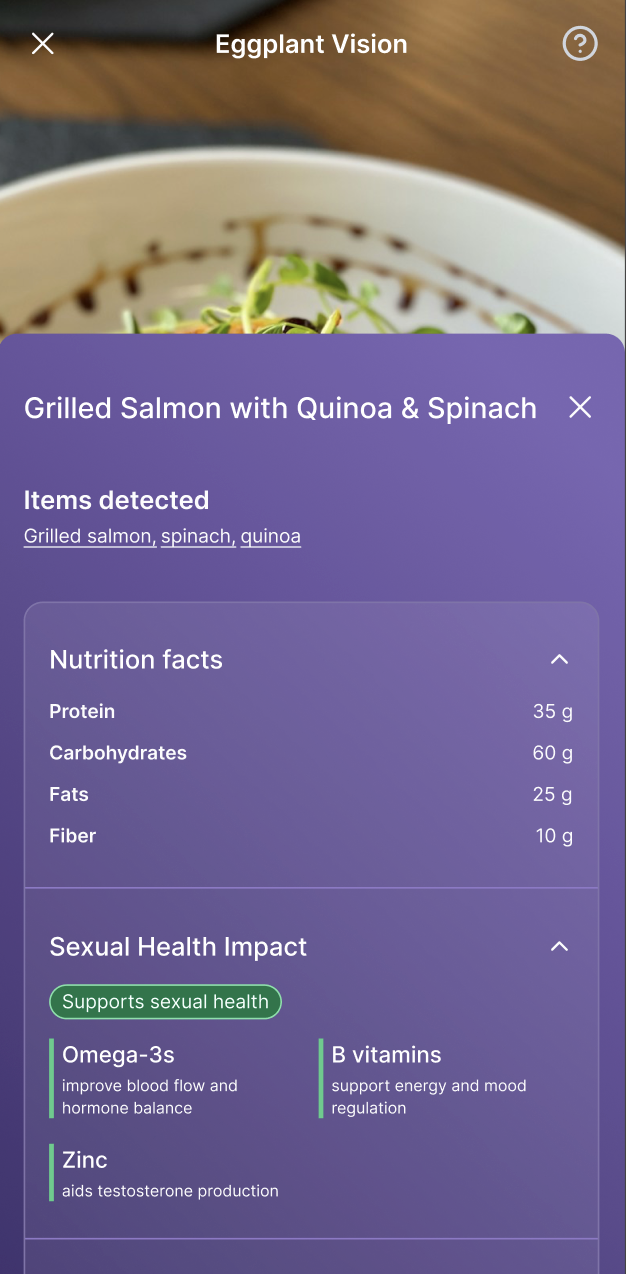Close the Grilled Salmon result card
The height and width of the screenshot is (1274, 626).
[580, 408]
